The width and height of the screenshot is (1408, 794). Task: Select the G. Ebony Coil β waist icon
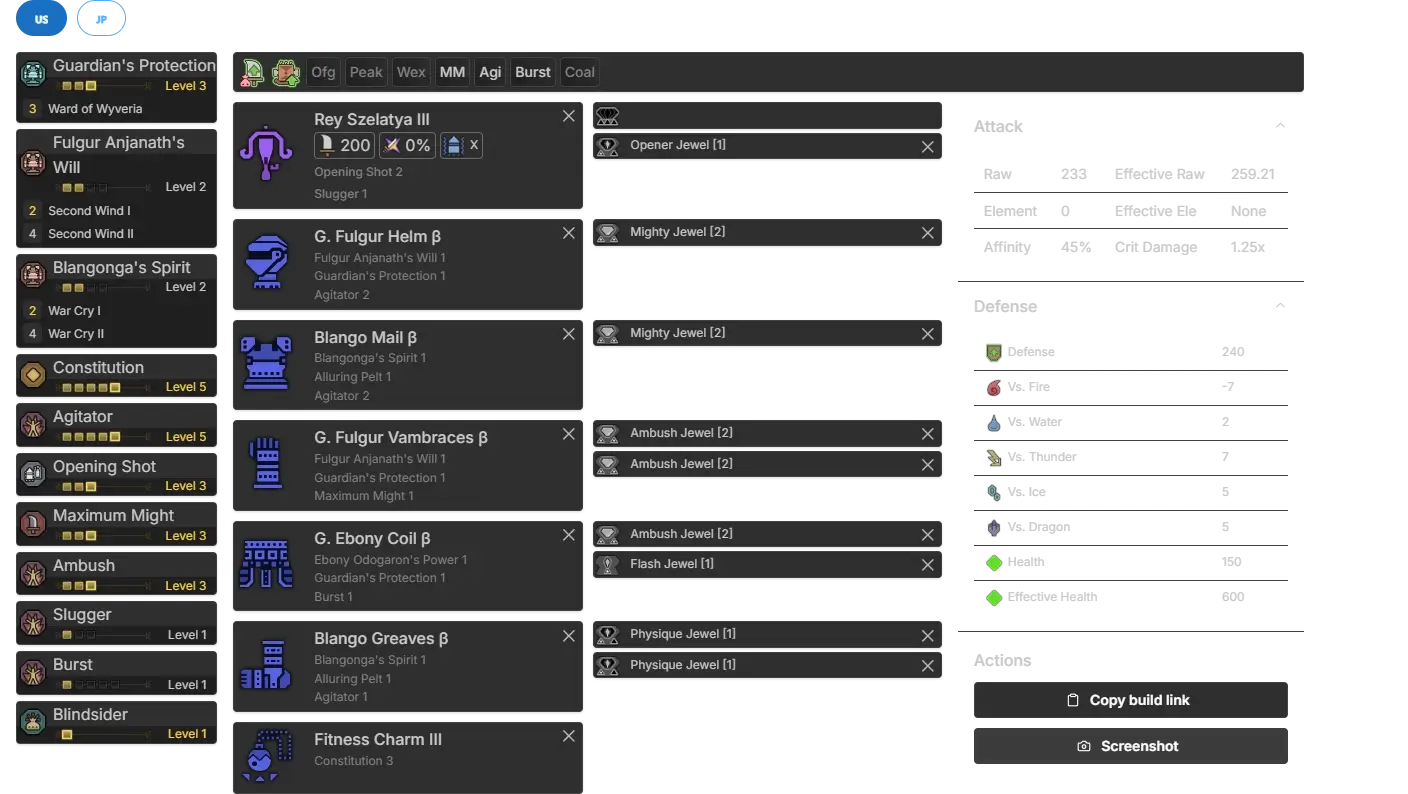266,564
